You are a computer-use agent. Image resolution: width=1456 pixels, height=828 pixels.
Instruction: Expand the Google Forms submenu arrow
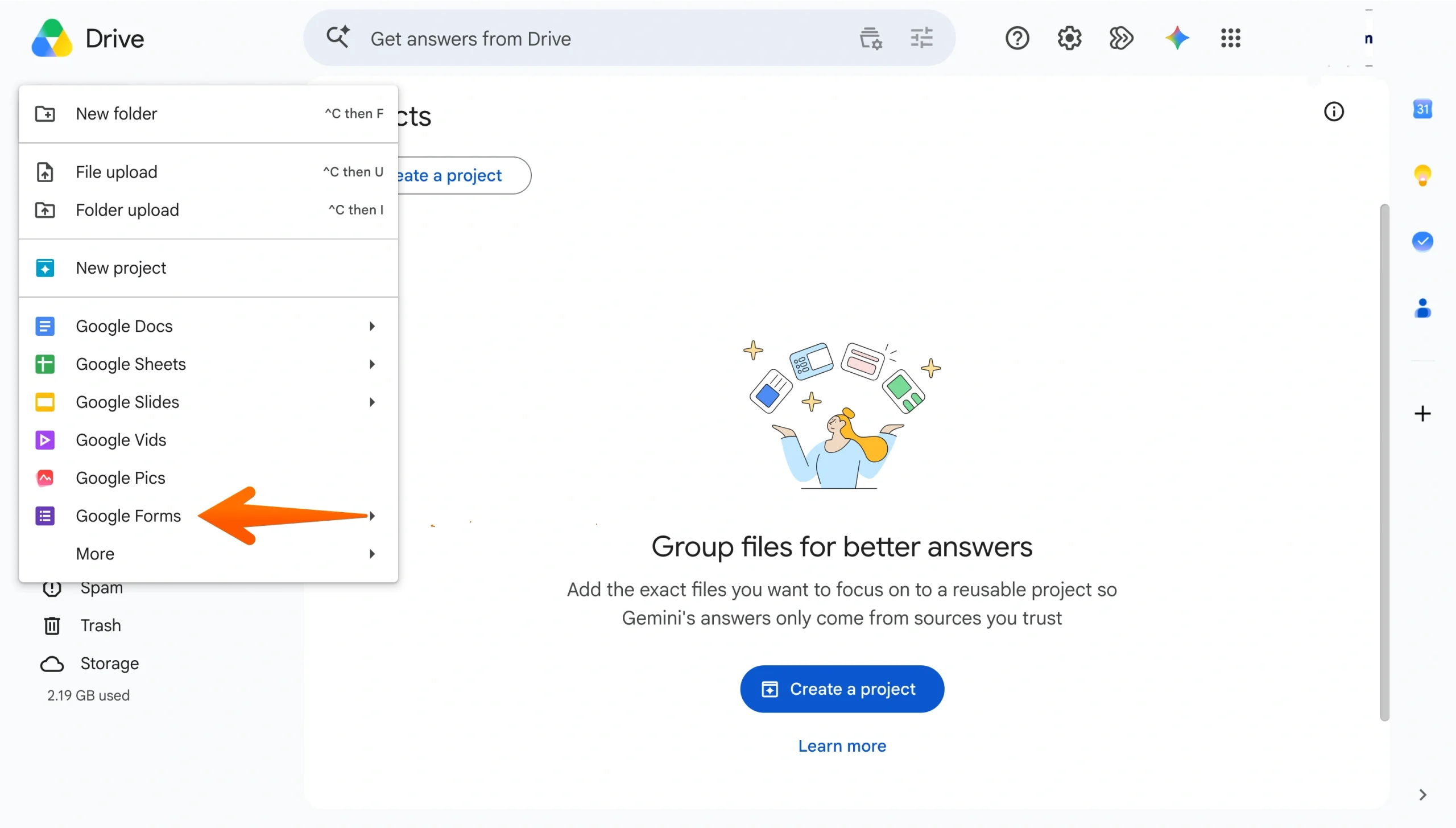[372, 516]
